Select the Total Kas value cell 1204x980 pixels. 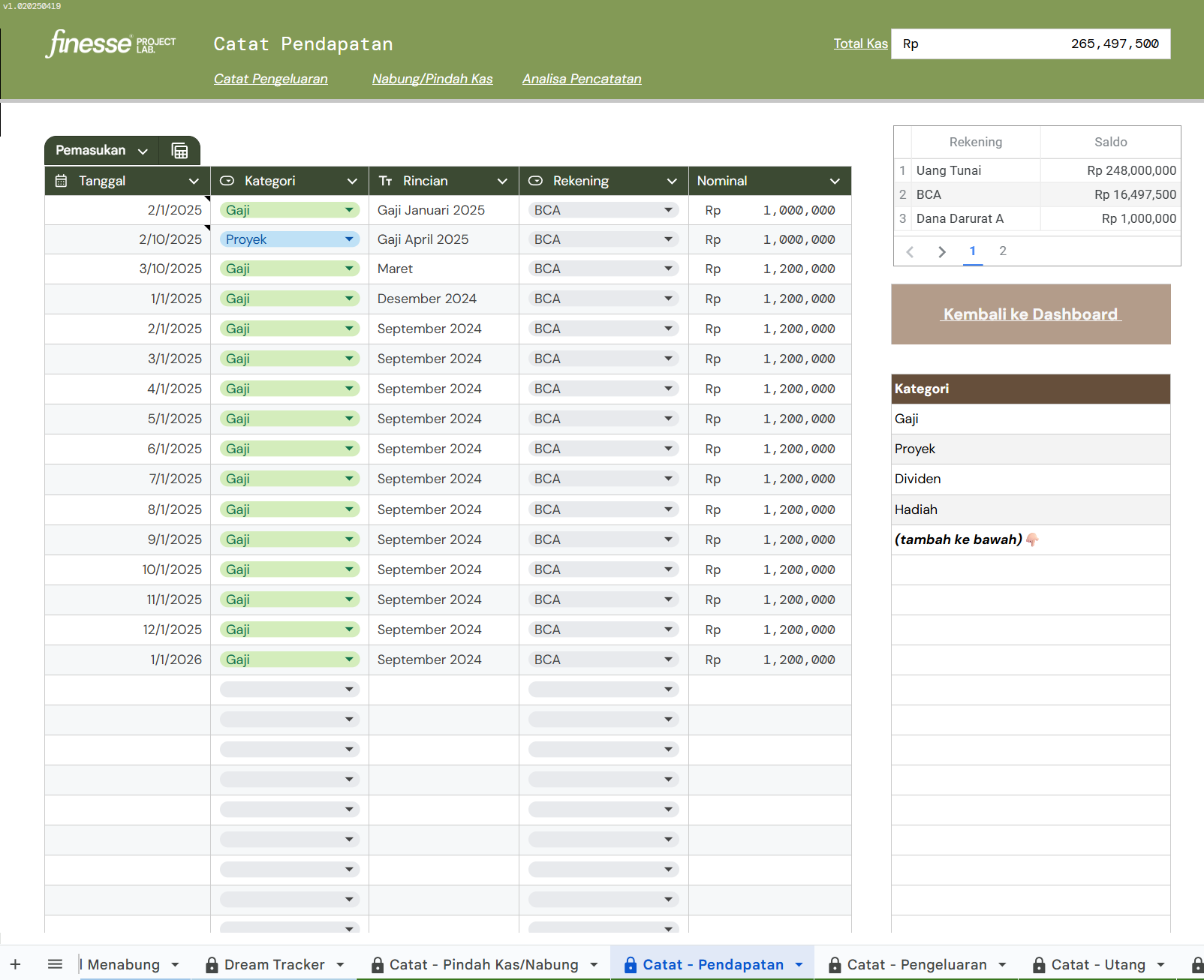pyautogui.click(x=1030, y=44)
